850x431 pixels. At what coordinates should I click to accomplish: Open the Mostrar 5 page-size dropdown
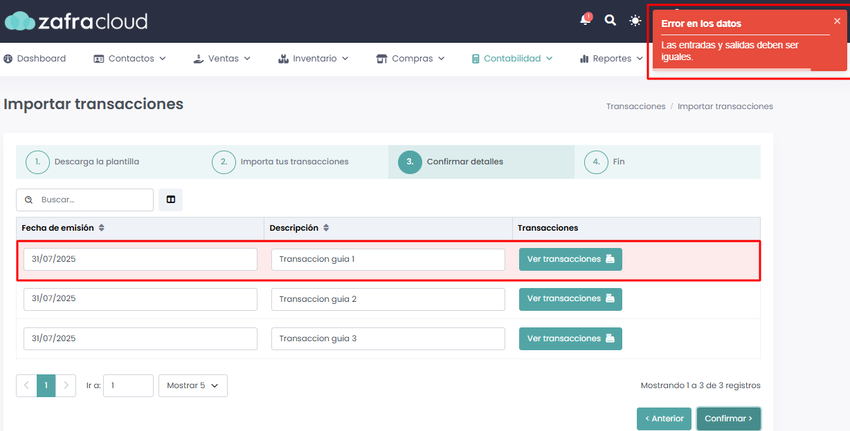[193, 385]
